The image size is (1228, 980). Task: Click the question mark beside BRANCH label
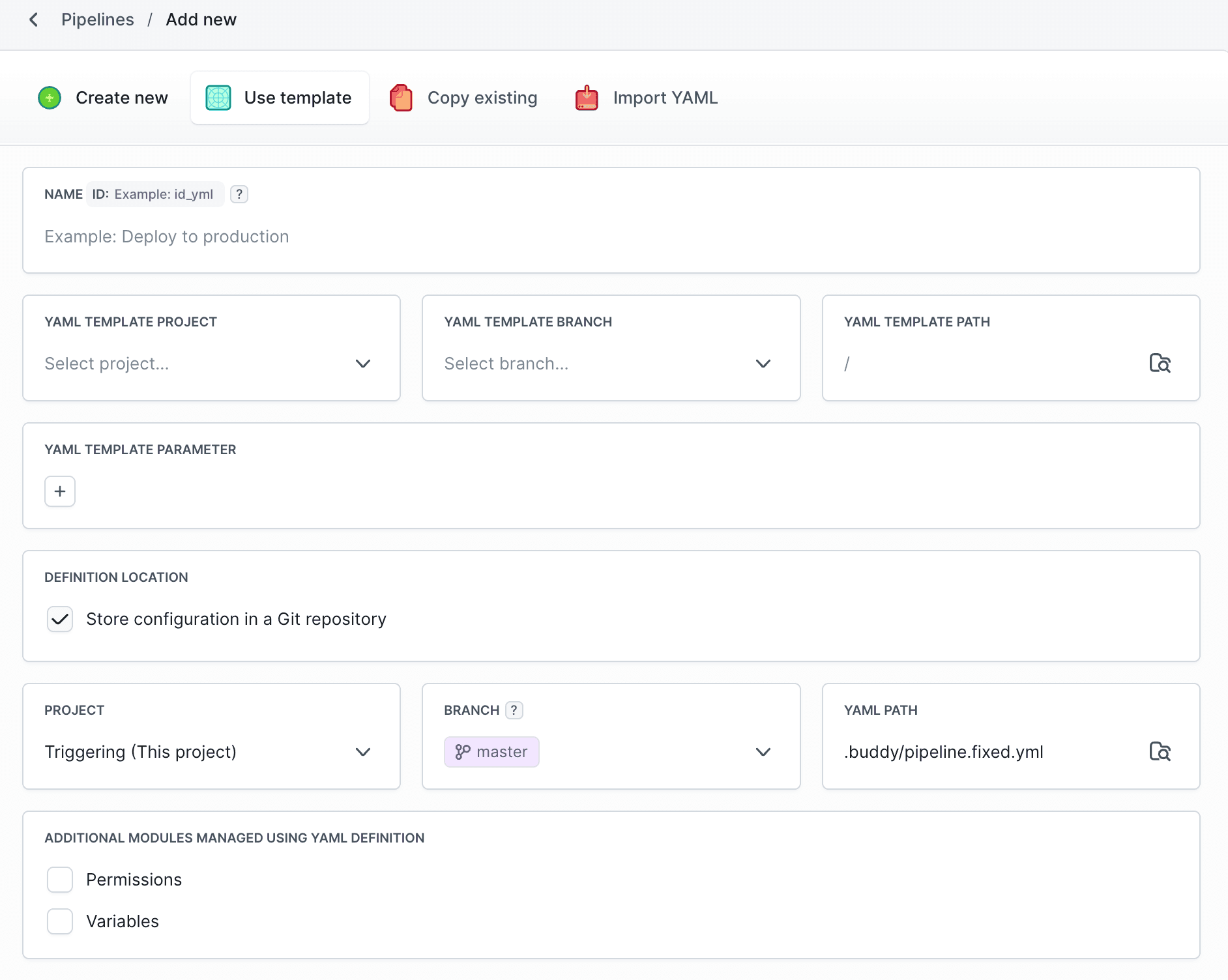point(514,710)
